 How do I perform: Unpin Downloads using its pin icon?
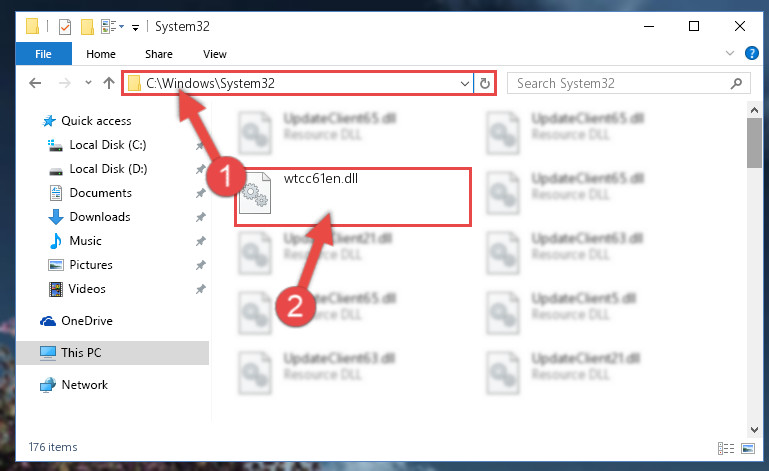[x=200, y=217]
